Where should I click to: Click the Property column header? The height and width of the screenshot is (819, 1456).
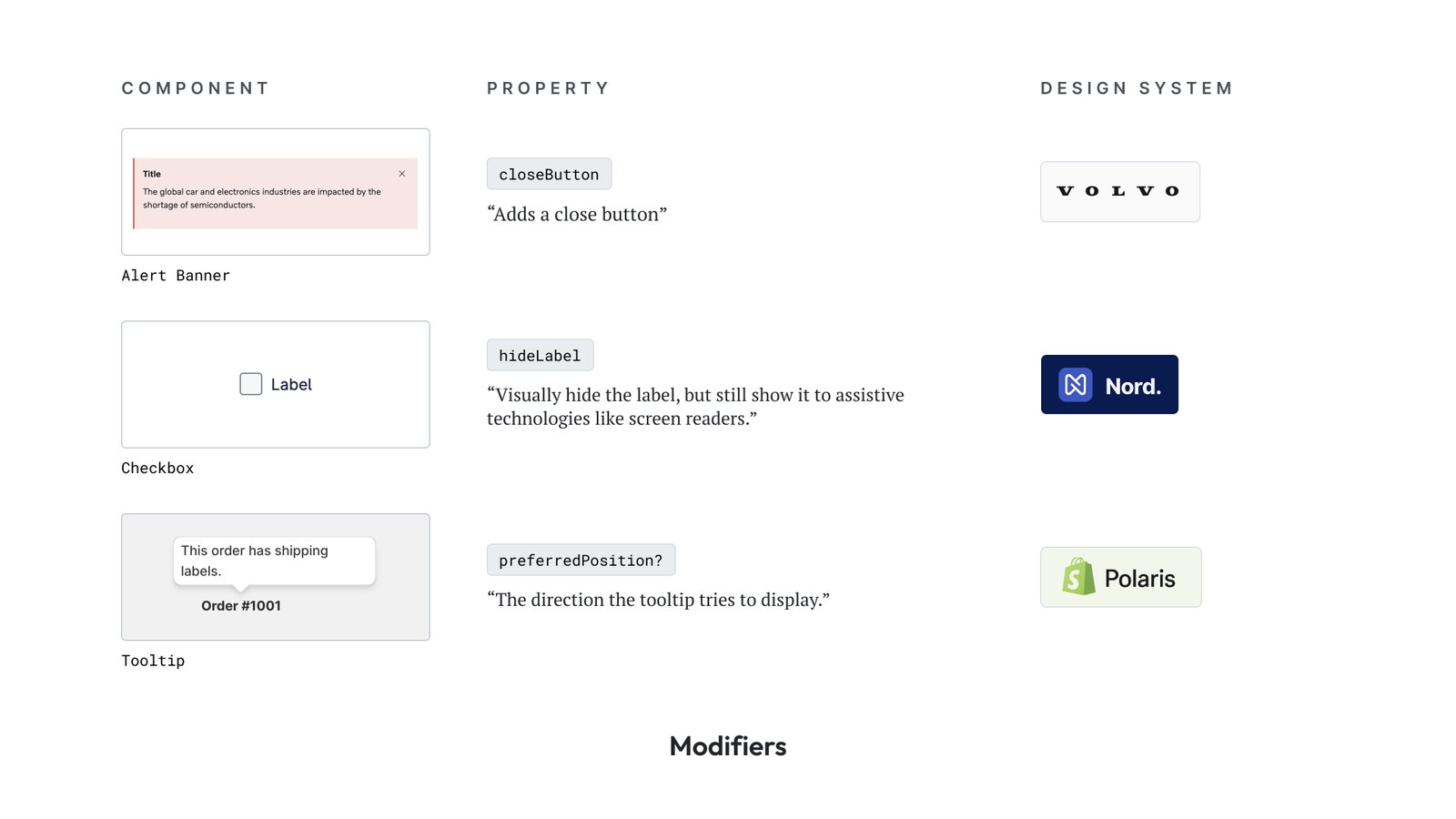548,88
